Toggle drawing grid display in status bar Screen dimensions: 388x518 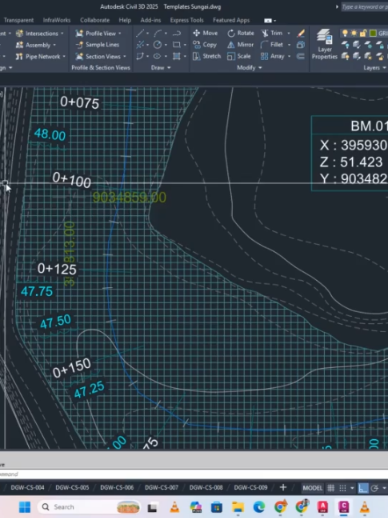click(331, 488)
